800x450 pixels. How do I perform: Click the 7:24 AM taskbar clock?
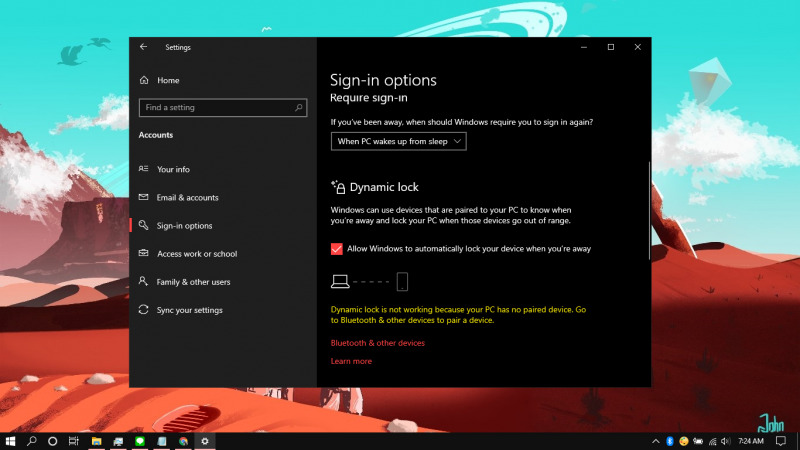(751, 441)
